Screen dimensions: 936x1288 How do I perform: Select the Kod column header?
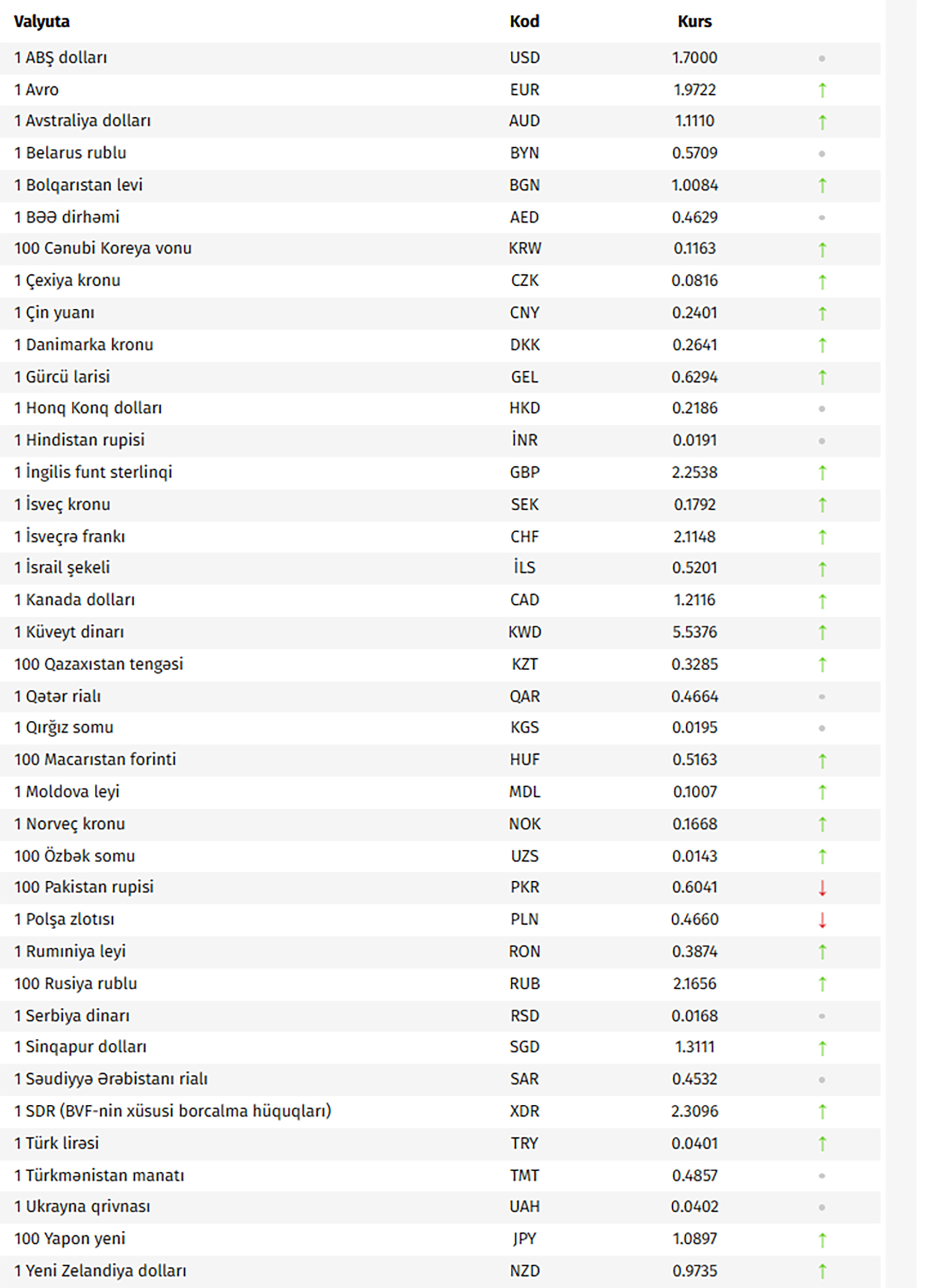[524, 22]
